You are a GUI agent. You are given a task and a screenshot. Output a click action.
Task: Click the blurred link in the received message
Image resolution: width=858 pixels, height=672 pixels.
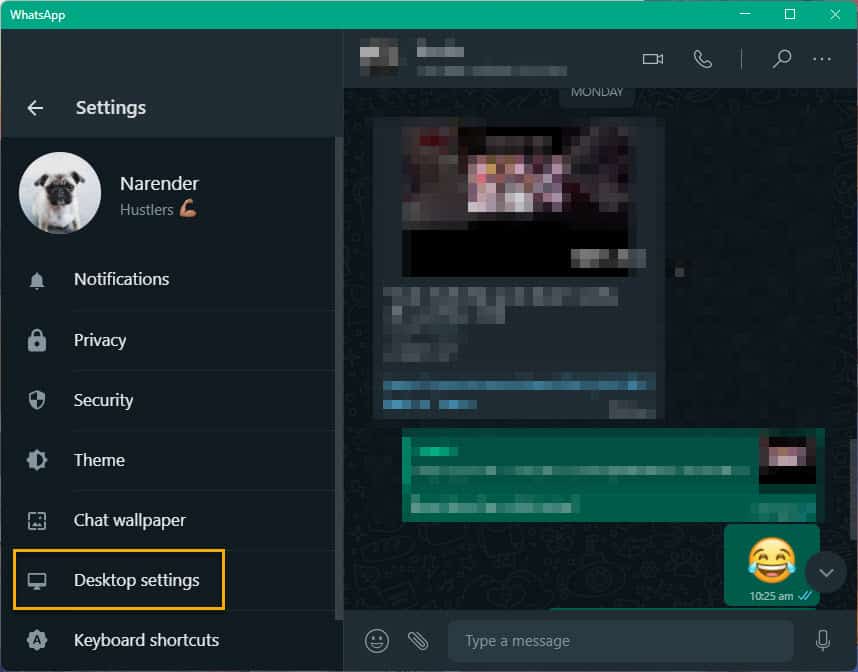(519, 393)
